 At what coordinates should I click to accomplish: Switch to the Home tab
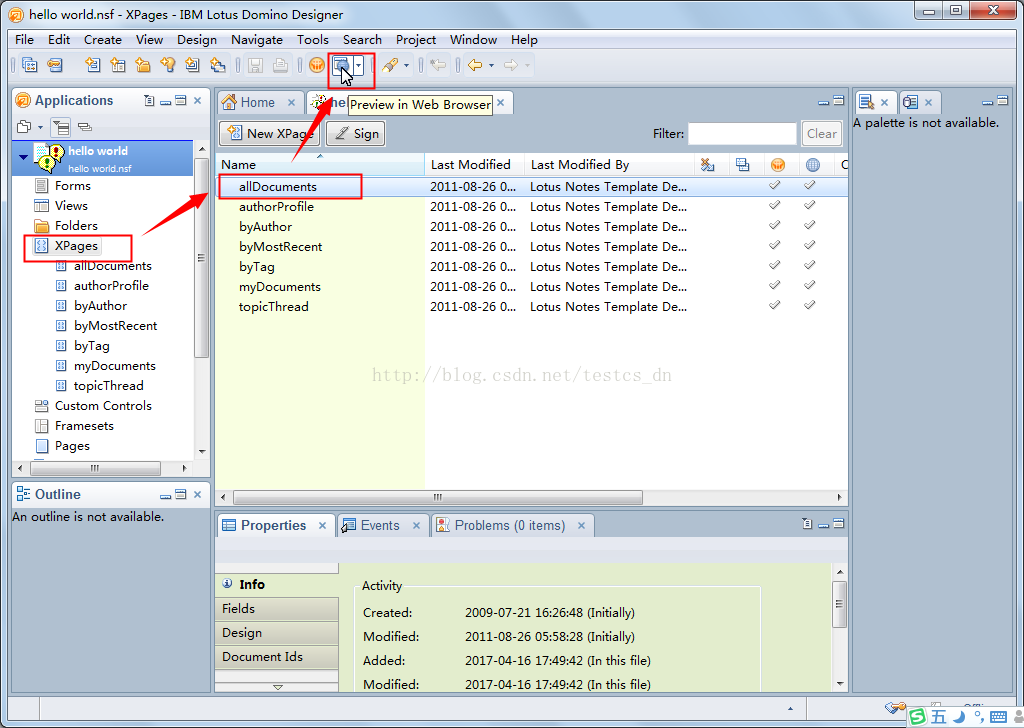(257, 103)
